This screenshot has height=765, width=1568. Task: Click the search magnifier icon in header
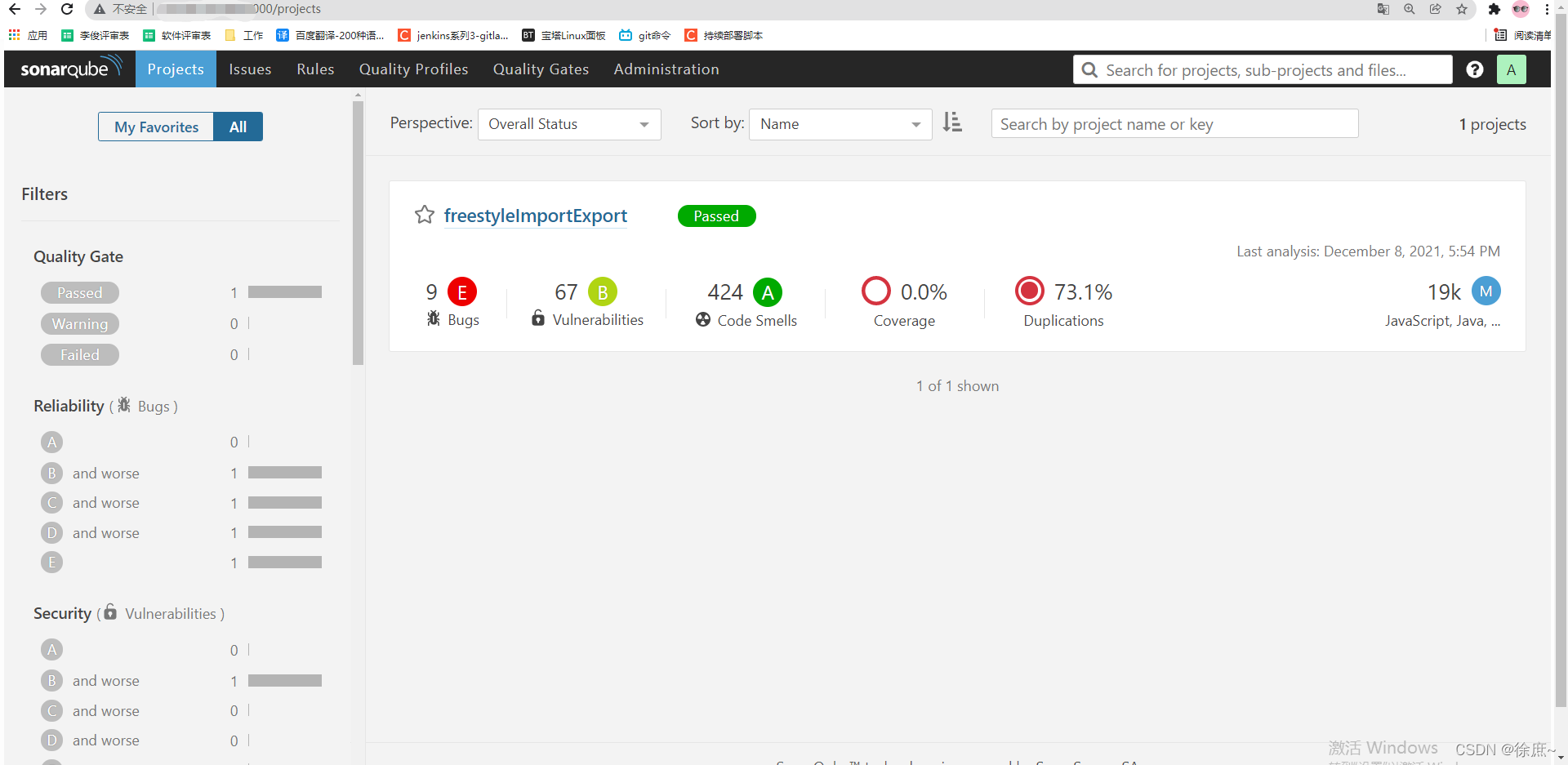pos(1089,70)
